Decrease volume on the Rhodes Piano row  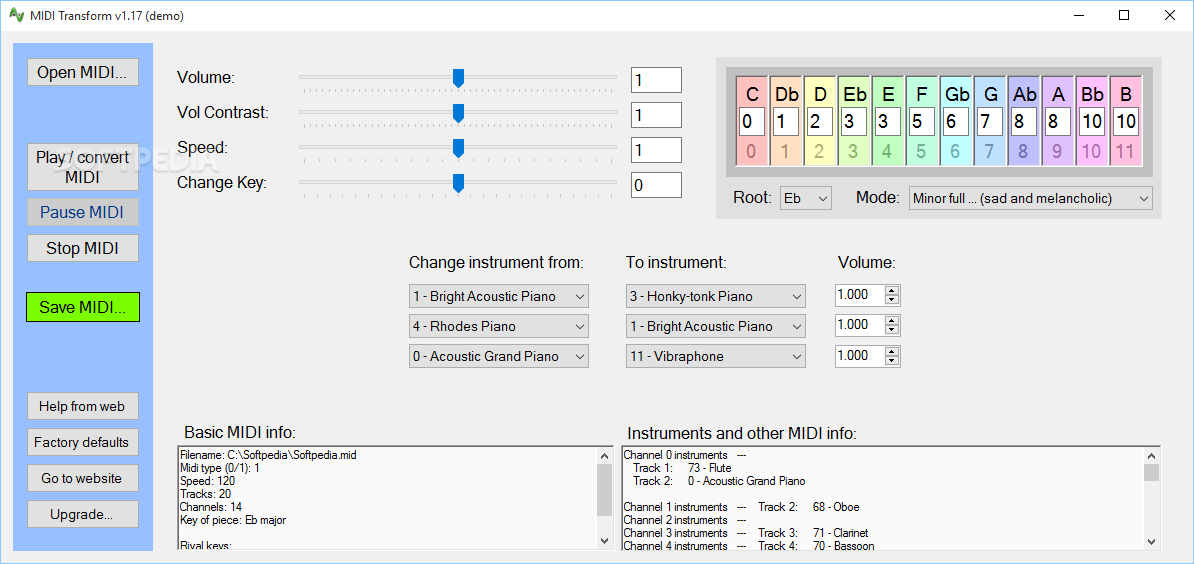point(892,330)
